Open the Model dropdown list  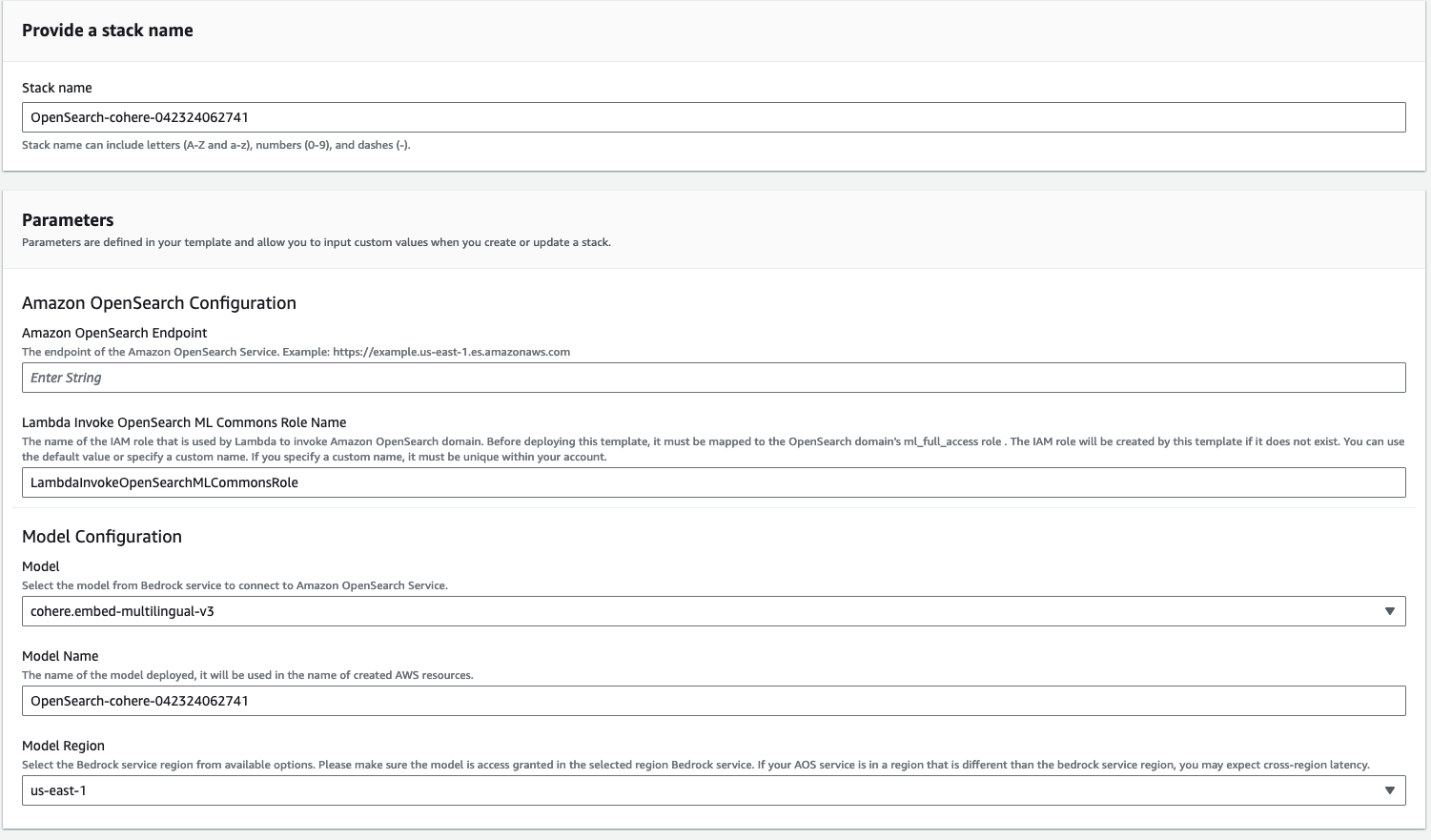coord(713,611)
